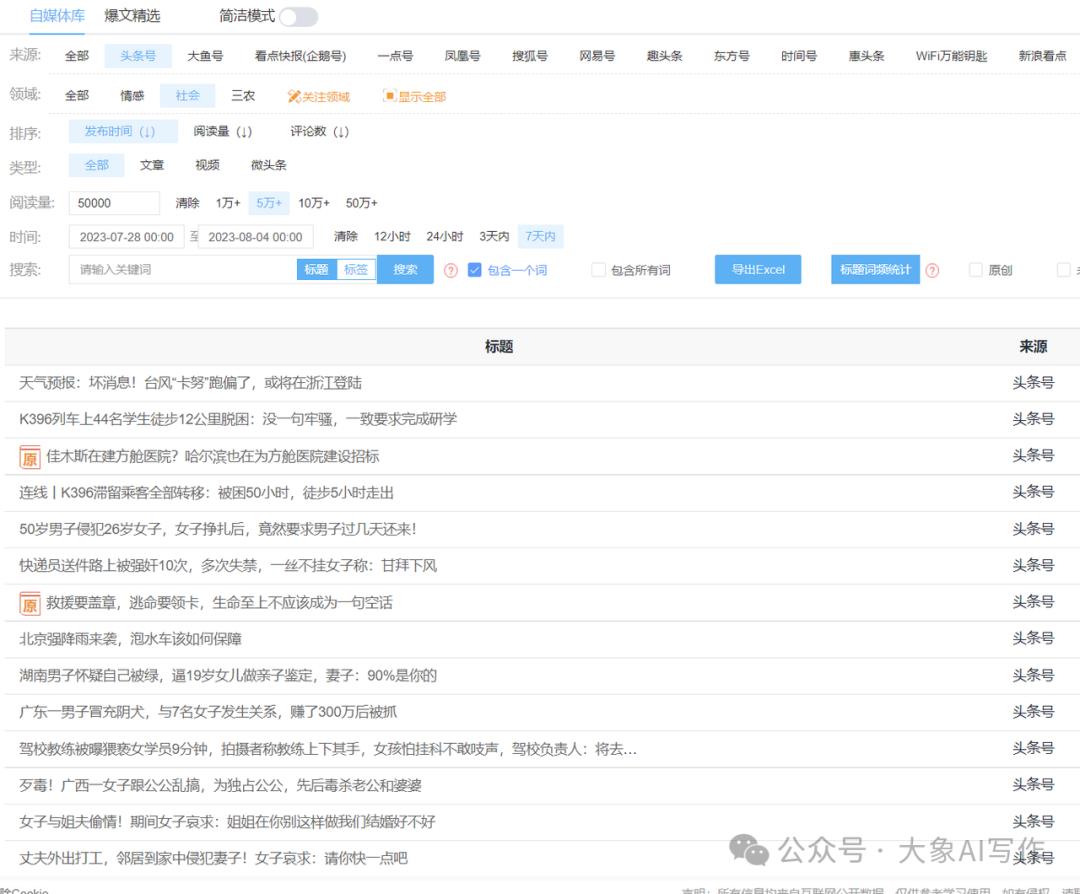The width and height of the screenshot is (1080, 894).
Task: Select source 一点号
Action: point(395,56)
